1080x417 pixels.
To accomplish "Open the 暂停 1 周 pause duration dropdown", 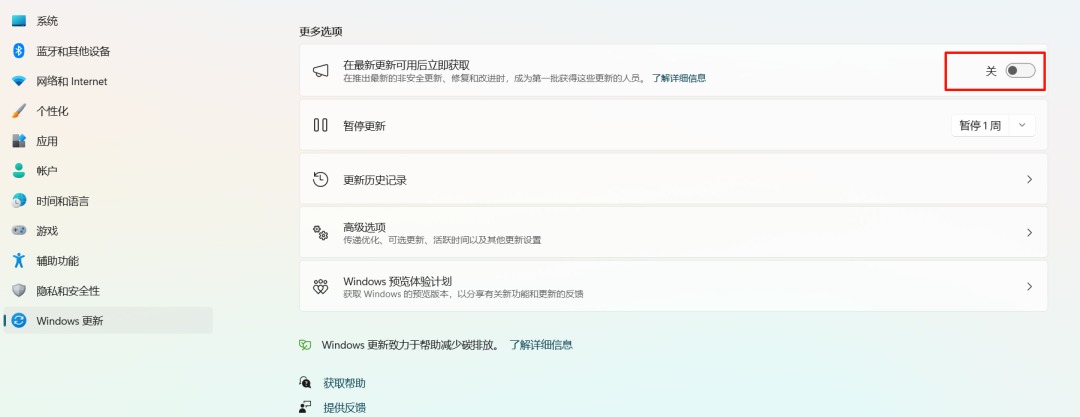I will (x=993, y=125).
